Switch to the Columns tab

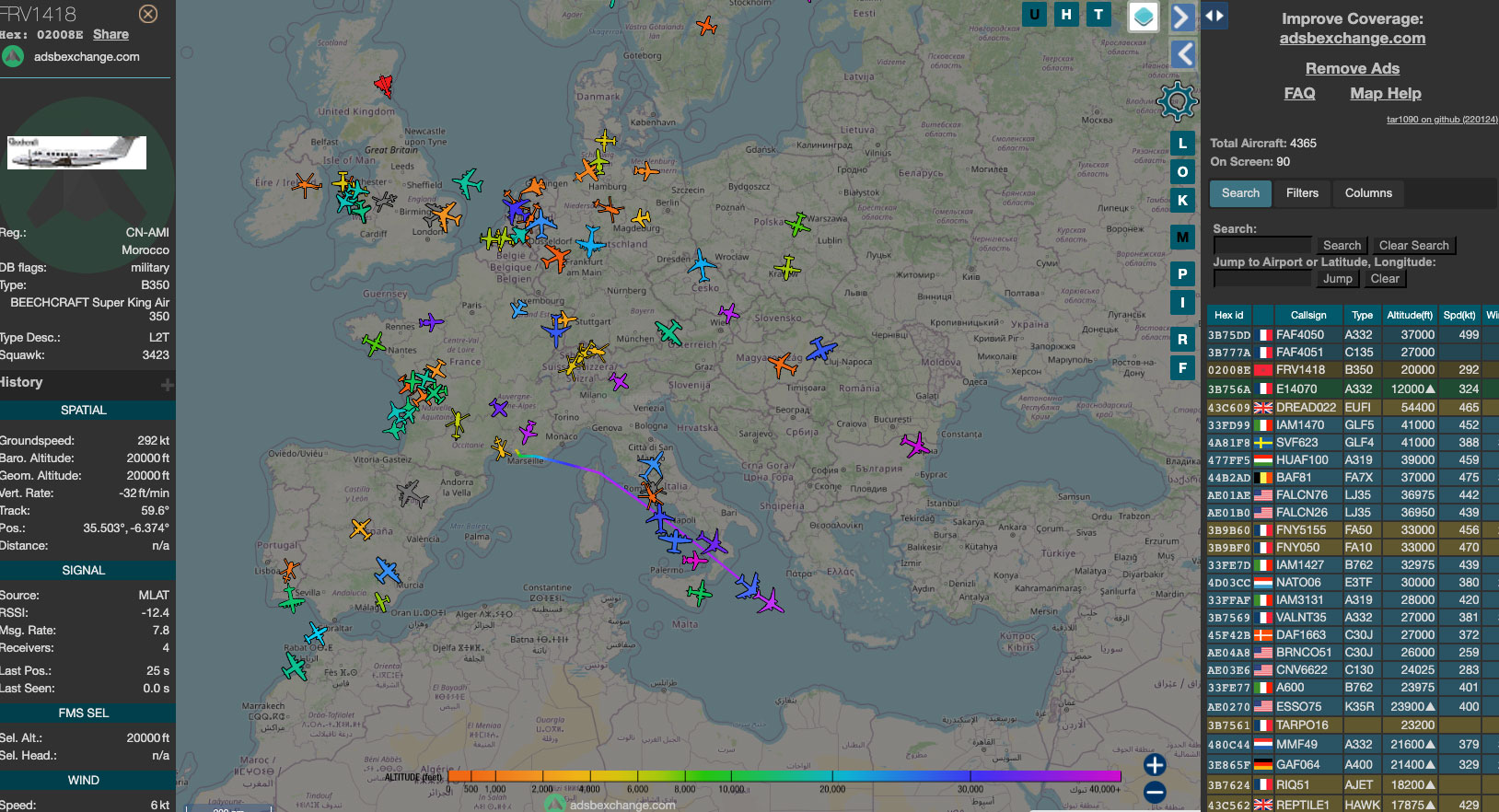click(1368, 192)
